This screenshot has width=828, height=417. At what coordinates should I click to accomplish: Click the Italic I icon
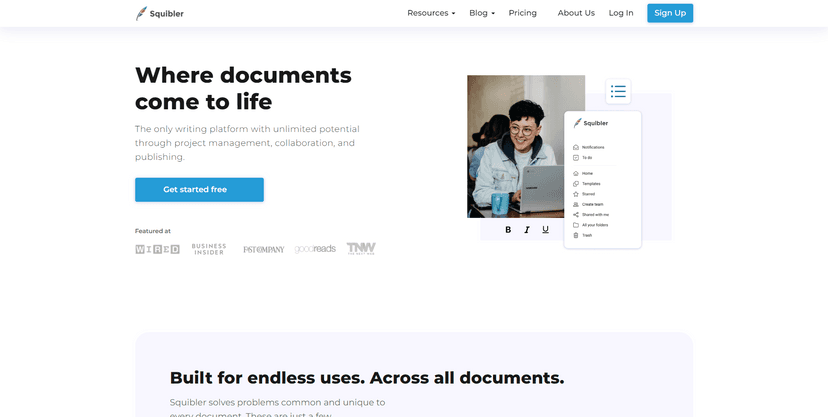526,230
